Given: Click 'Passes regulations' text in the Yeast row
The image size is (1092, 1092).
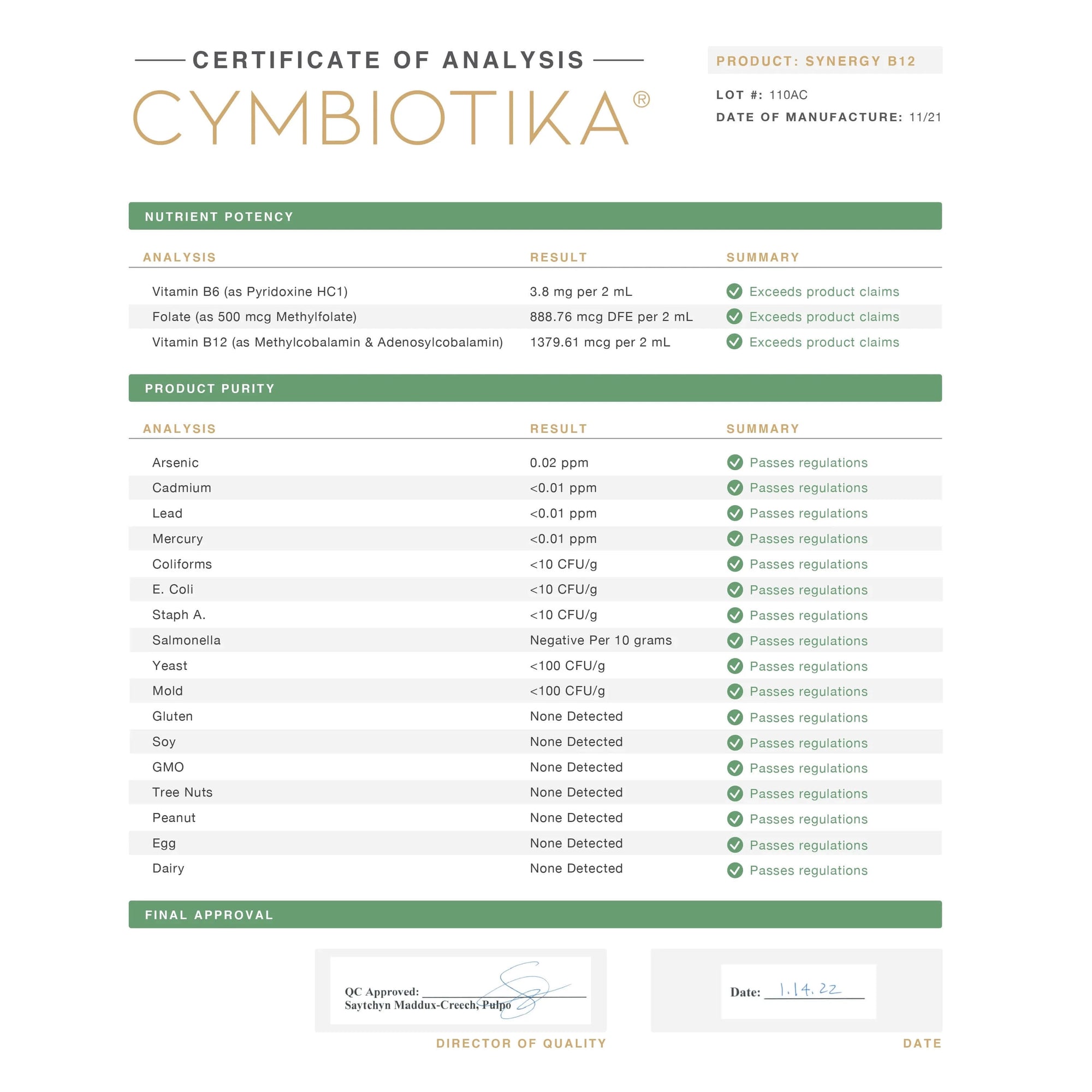Looking at the screenshot, I should tap(808, 666).
